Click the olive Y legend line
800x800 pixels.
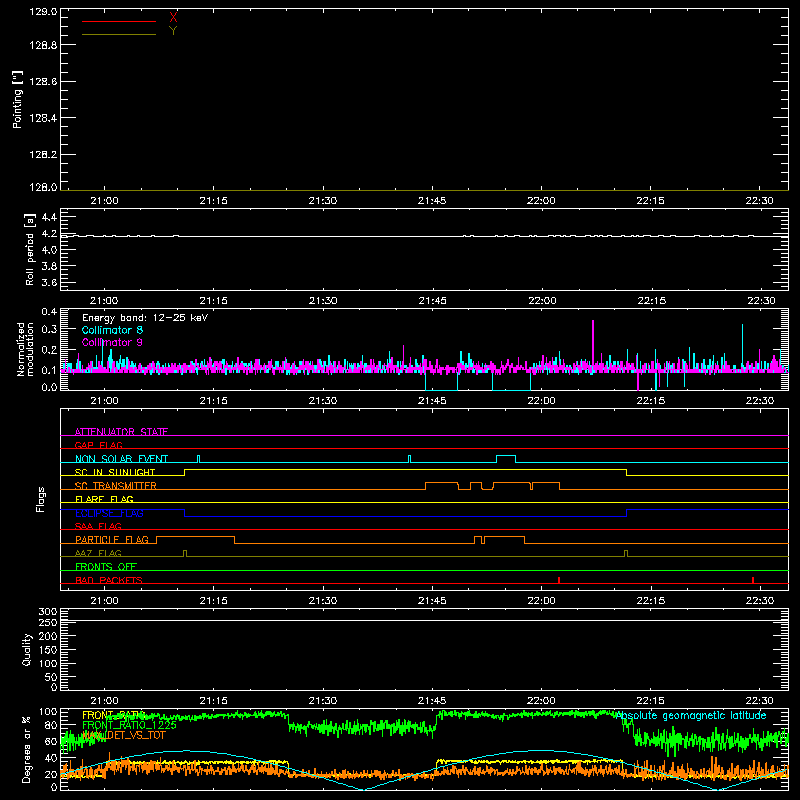(118, 35)
